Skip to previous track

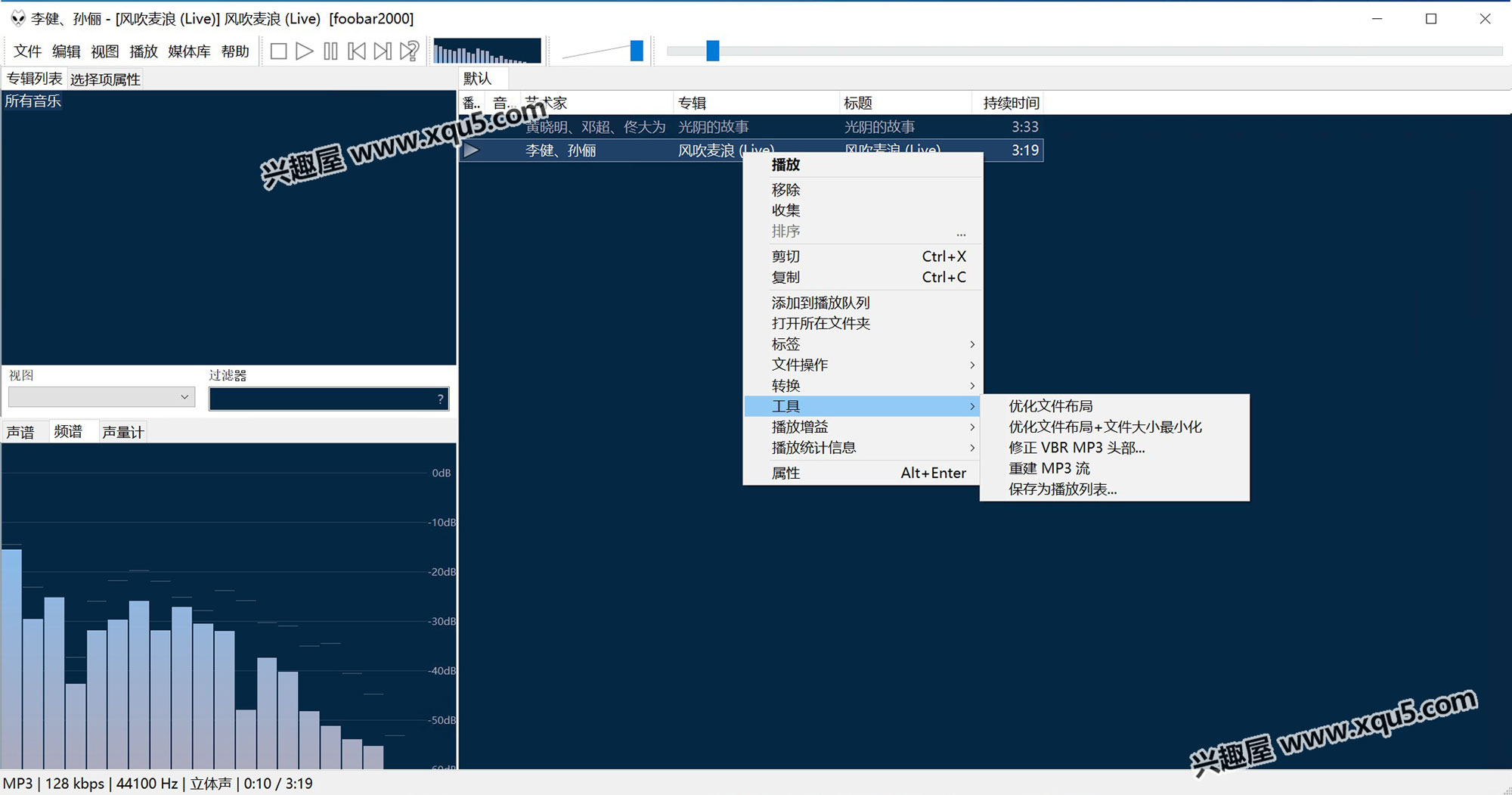tap(357, 51)
